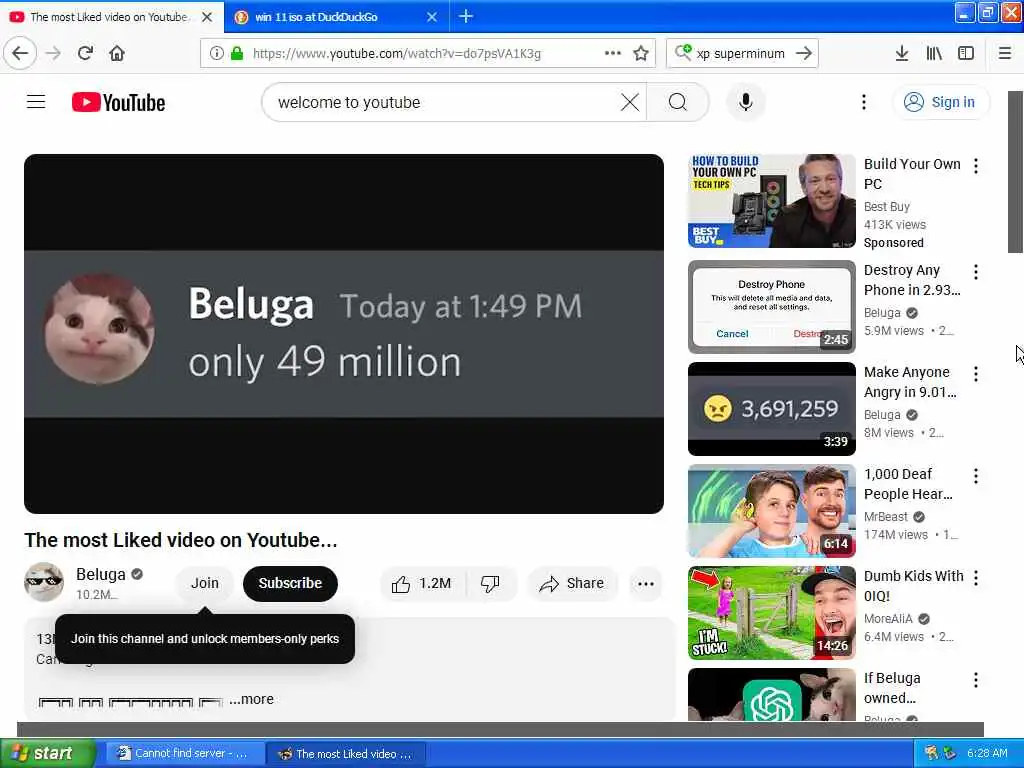Screen dimensions: 1024x768
Task: Open more actions ellipsis under the video
Action: (x=646, y=583)
